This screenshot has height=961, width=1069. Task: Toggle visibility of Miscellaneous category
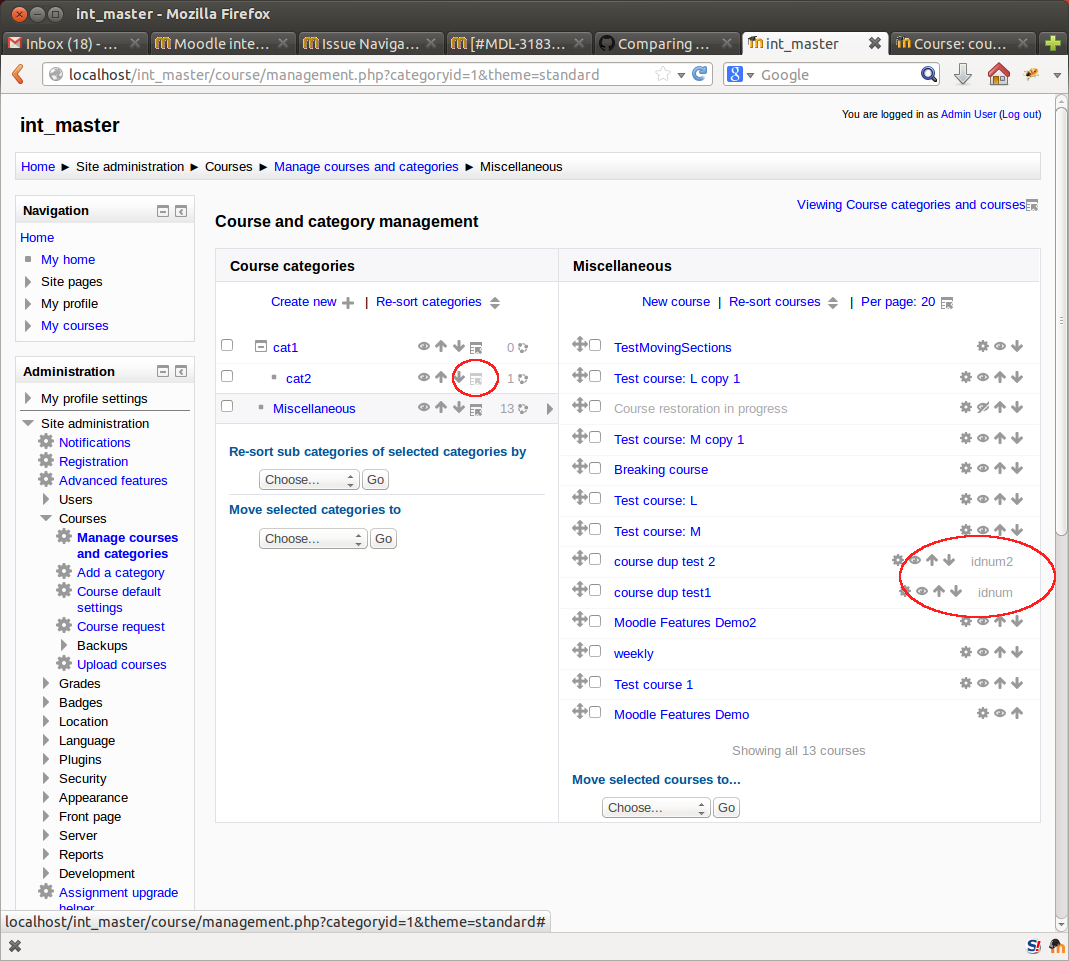point(423,408)
